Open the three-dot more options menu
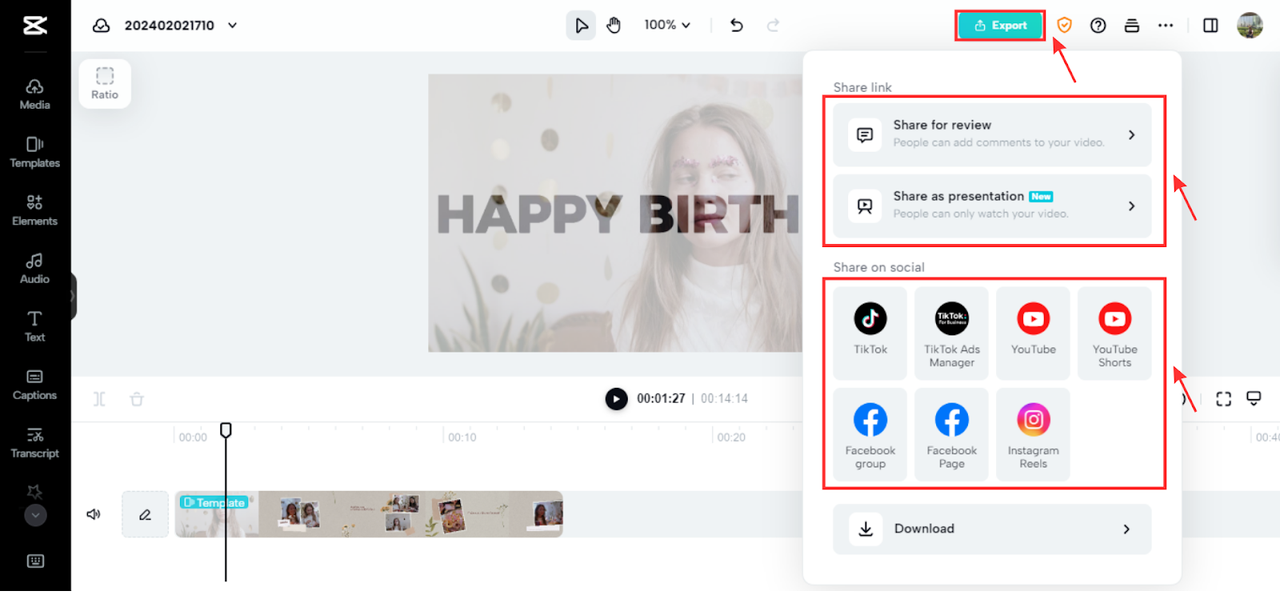 1166,25
